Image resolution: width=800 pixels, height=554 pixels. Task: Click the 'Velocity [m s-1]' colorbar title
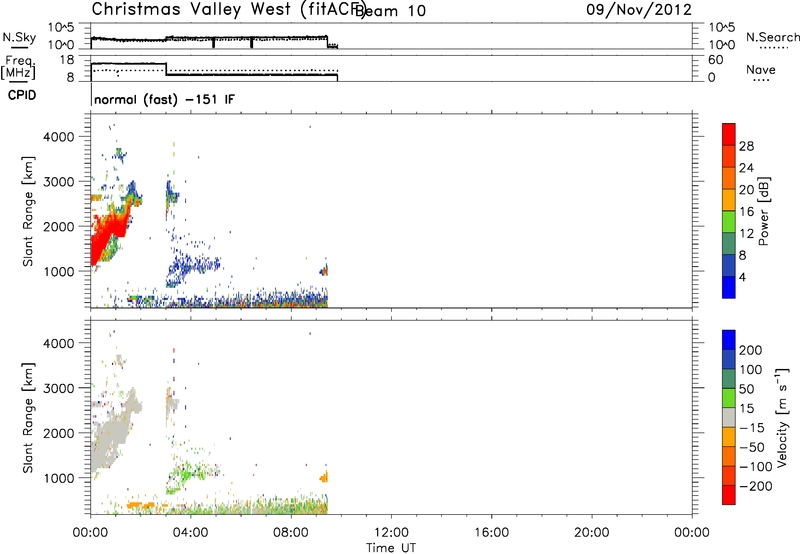point(782,417)
